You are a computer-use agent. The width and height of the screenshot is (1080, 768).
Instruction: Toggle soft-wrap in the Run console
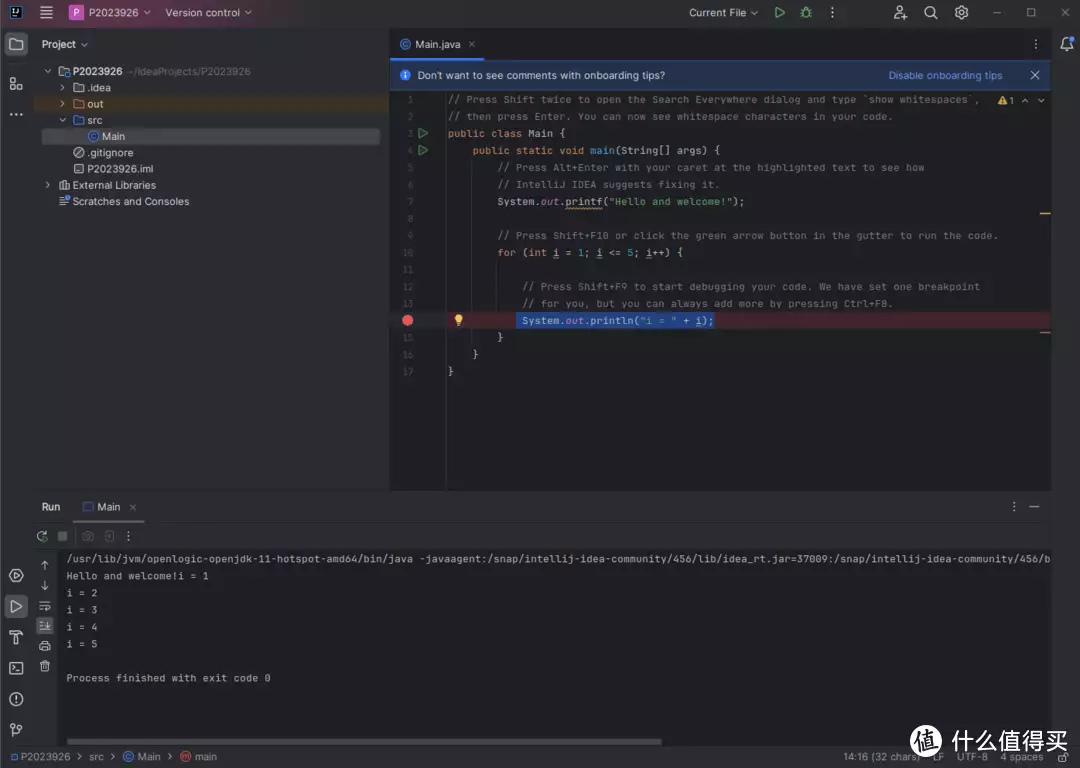(45, 606)
